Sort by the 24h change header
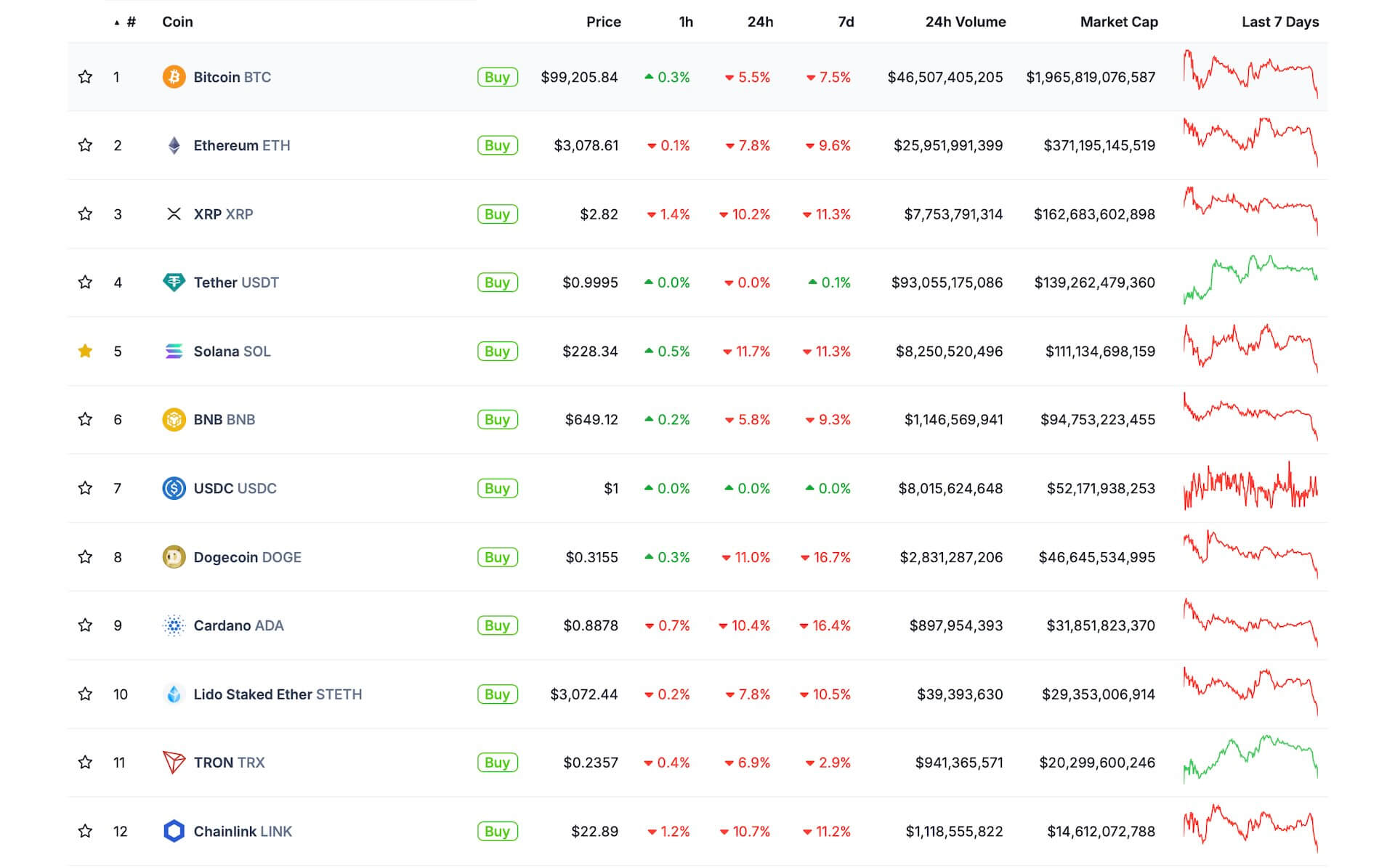Screen dimensions: 1395x868 (x=760, y=22)
